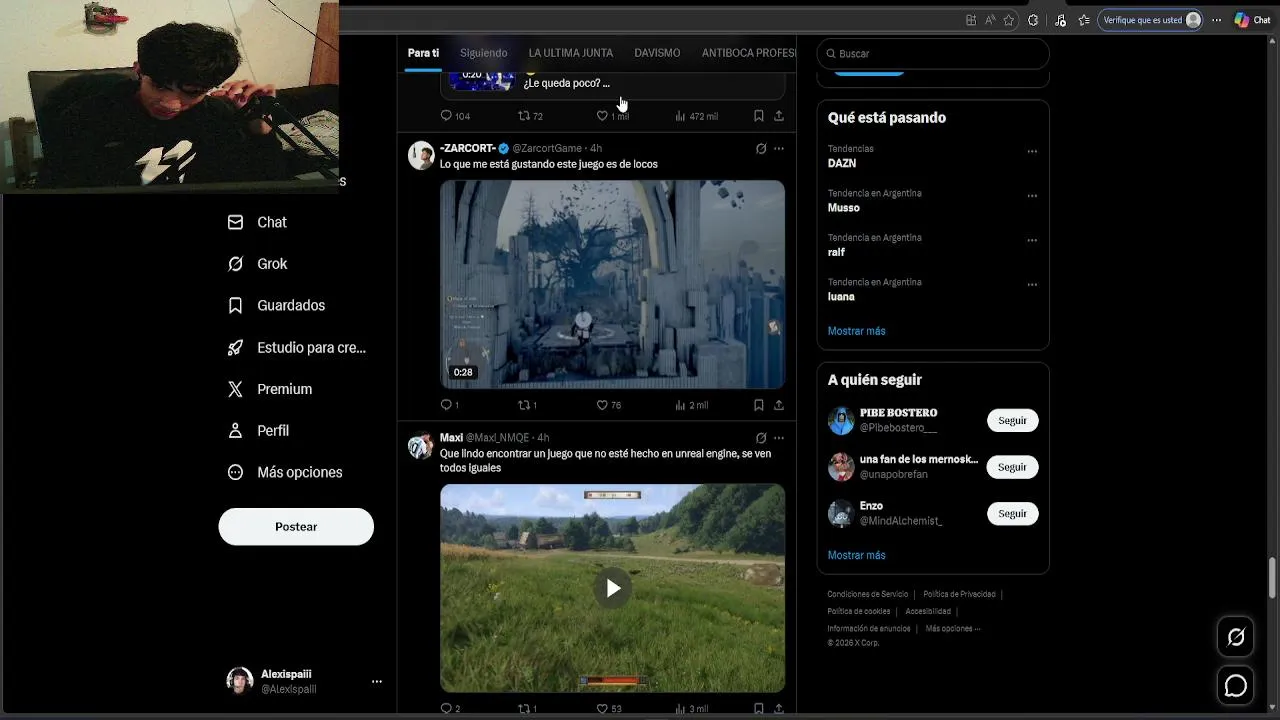Open Maxi profile avatar
Screen dimensions: 1280x720
421,445
